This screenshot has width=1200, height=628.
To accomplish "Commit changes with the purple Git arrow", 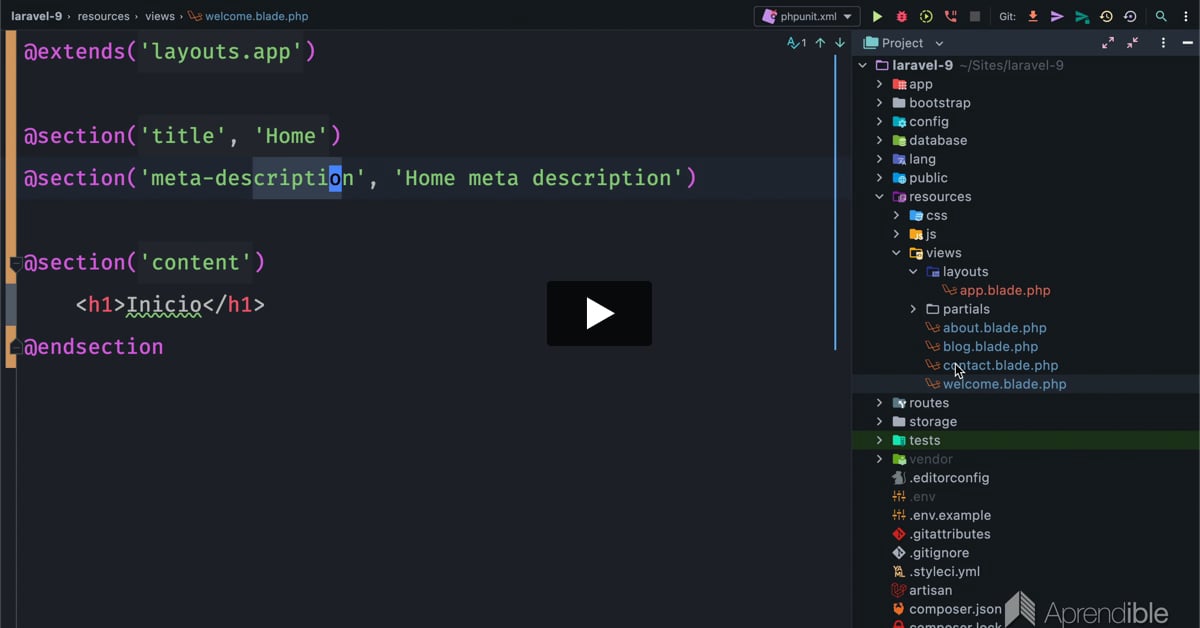I will 1057,16.
